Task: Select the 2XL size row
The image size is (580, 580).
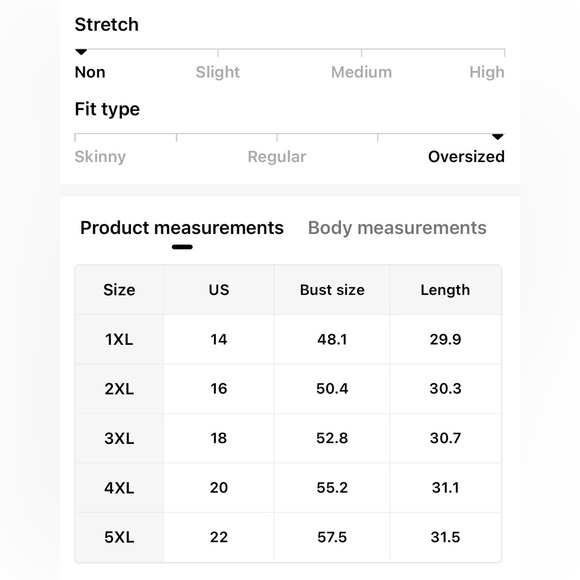Action: 288,389
